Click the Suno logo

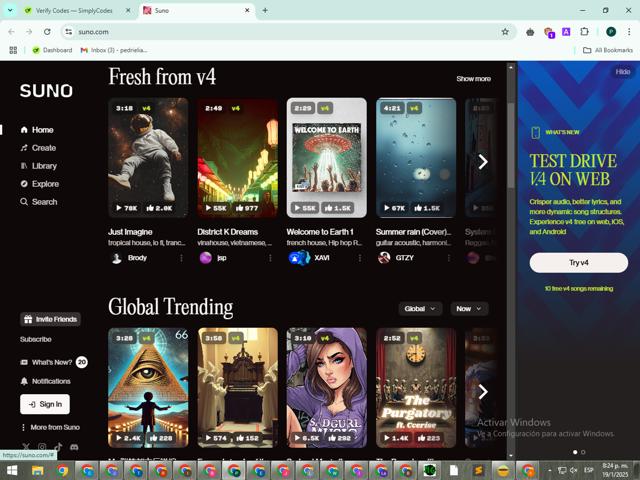pos(46,91)
